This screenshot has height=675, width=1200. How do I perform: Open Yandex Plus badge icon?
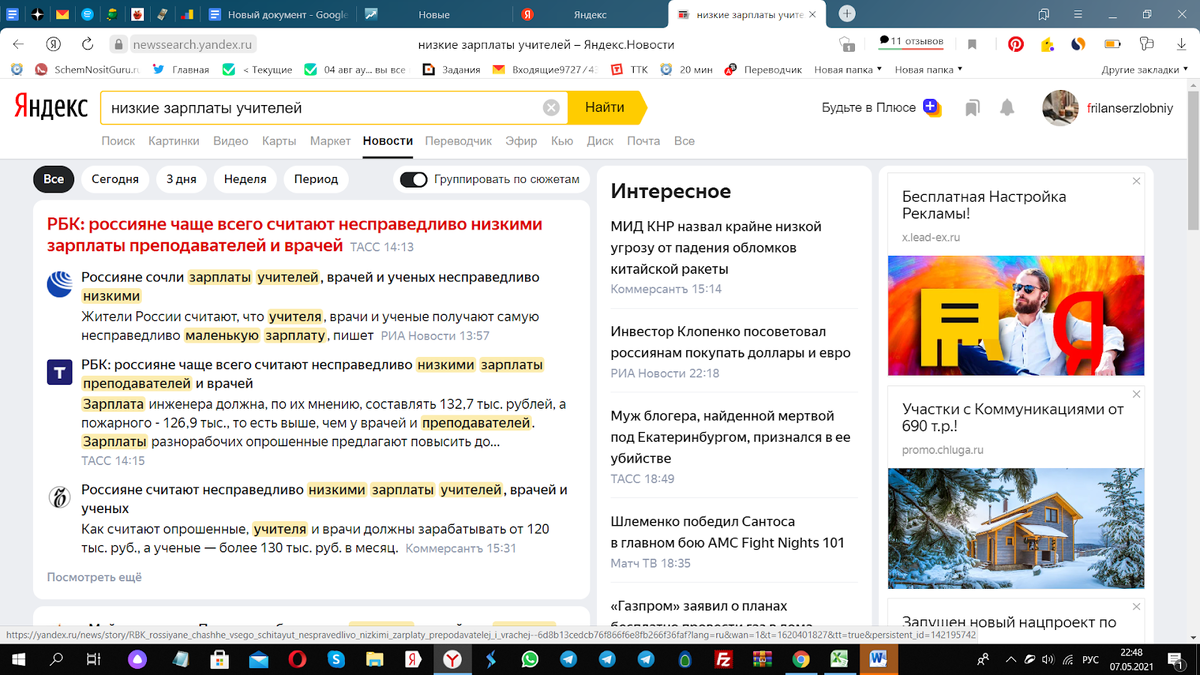coord(931,107)
